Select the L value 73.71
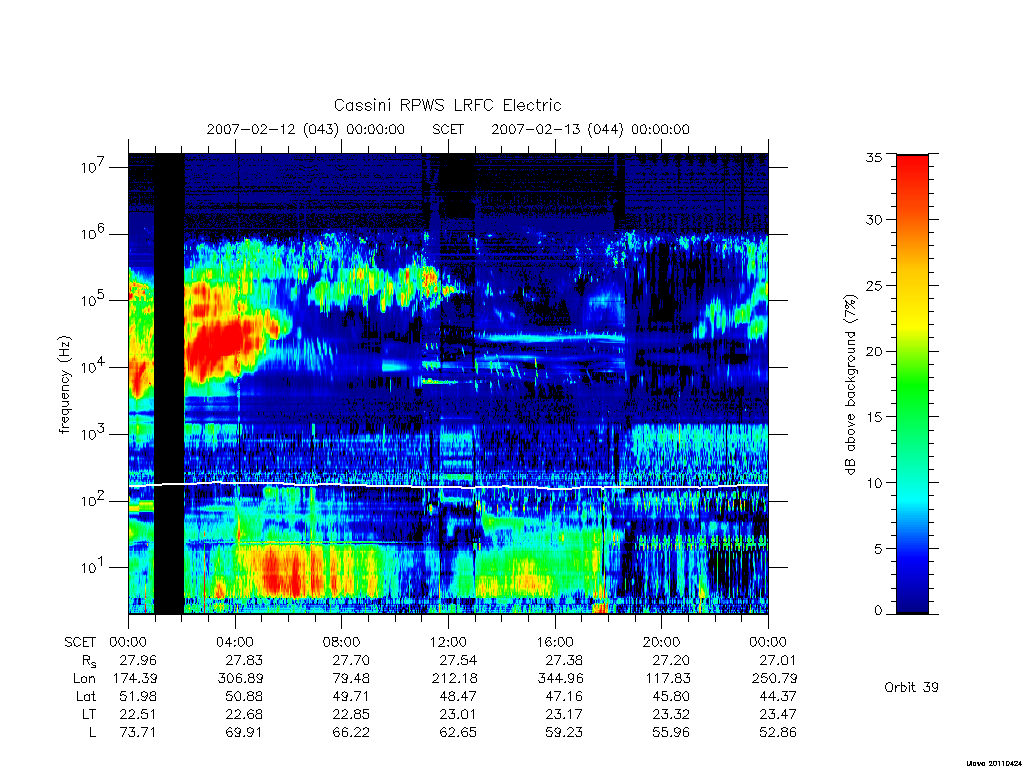 138,732
